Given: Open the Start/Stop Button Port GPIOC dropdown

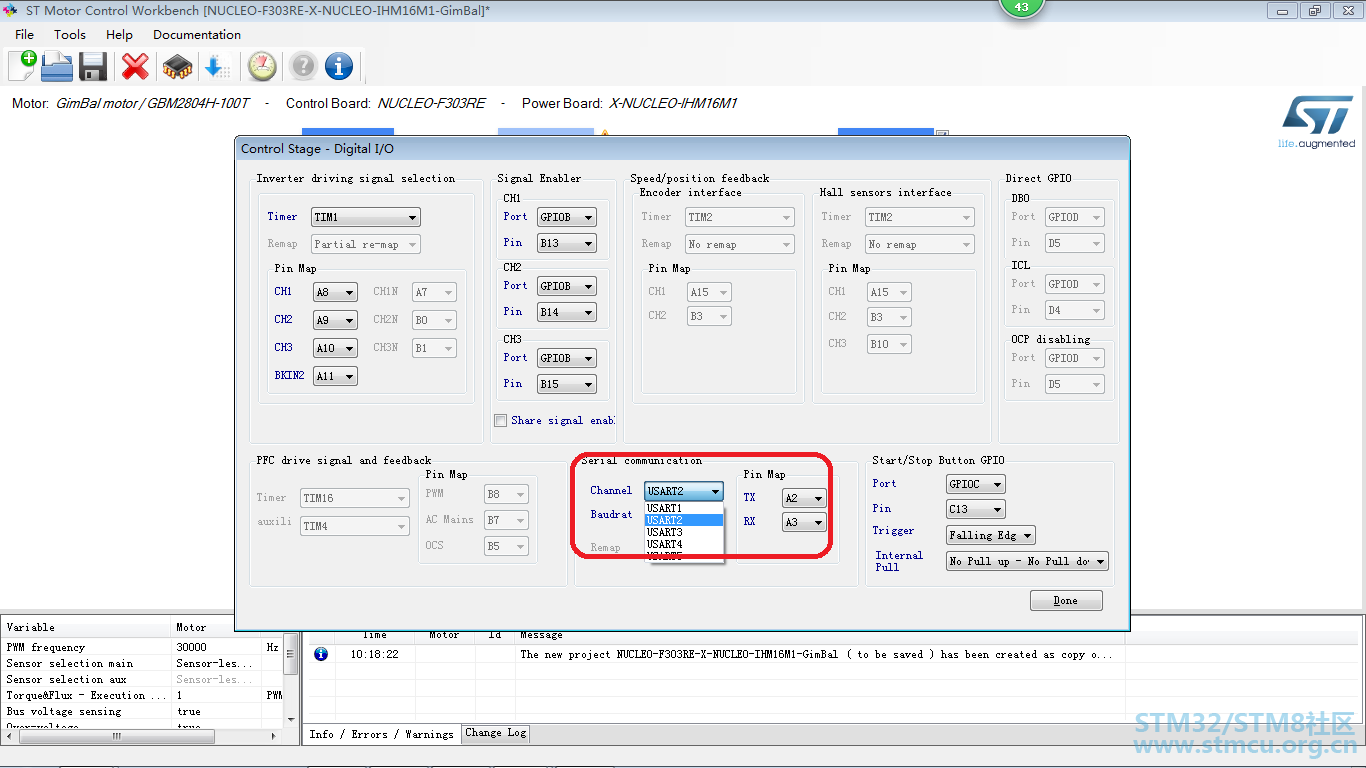Looking at the screenshot, I should click(976, 484).
